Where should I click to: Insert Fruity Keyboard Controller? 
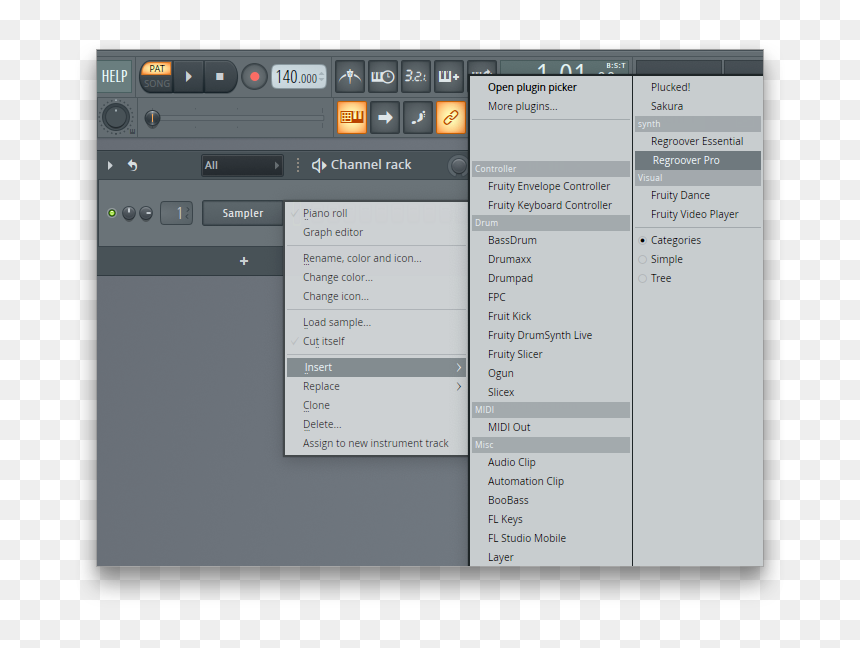coord(551,205)
